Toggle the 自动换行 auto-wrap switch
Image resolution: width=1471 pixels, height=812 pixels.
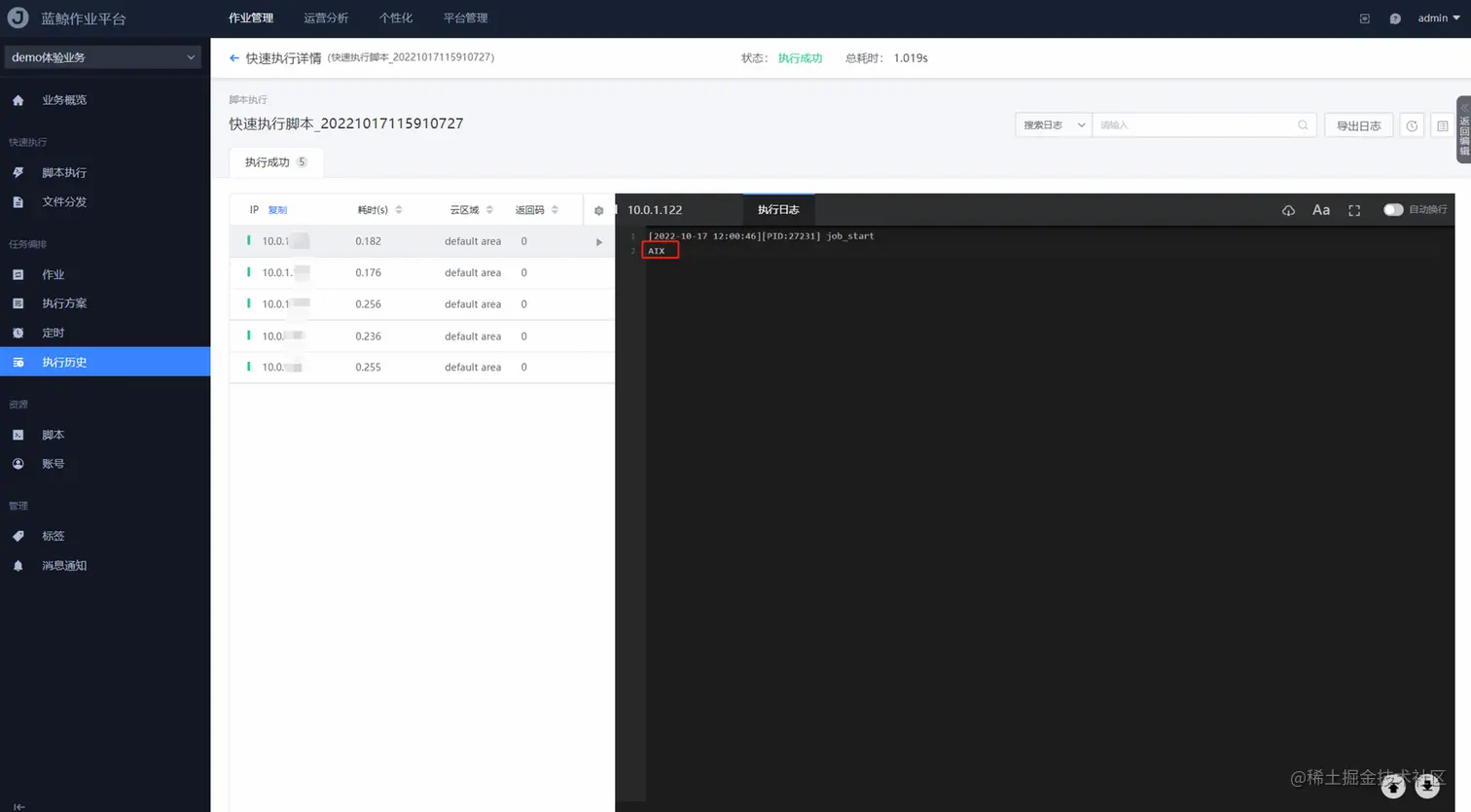[1393, 210]
